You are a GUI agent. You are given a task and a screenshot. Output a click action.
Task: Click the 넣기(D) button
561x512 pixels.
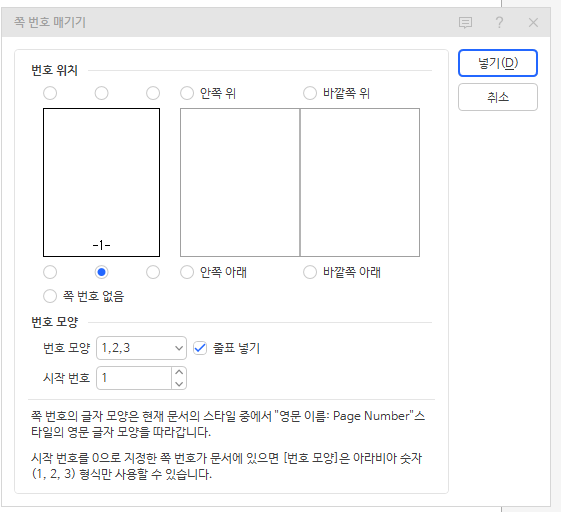coord(498,63)
